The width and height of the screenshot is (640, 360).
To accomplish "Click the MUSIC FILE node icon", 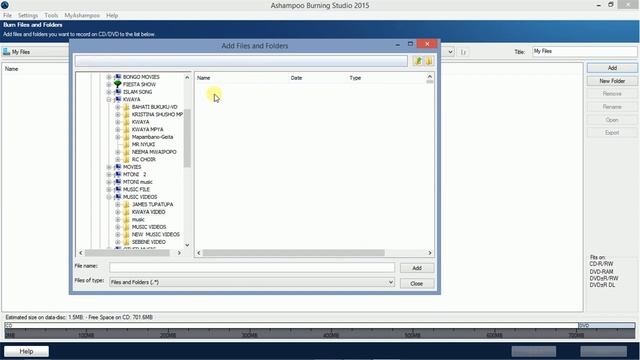I will [118, 189].
